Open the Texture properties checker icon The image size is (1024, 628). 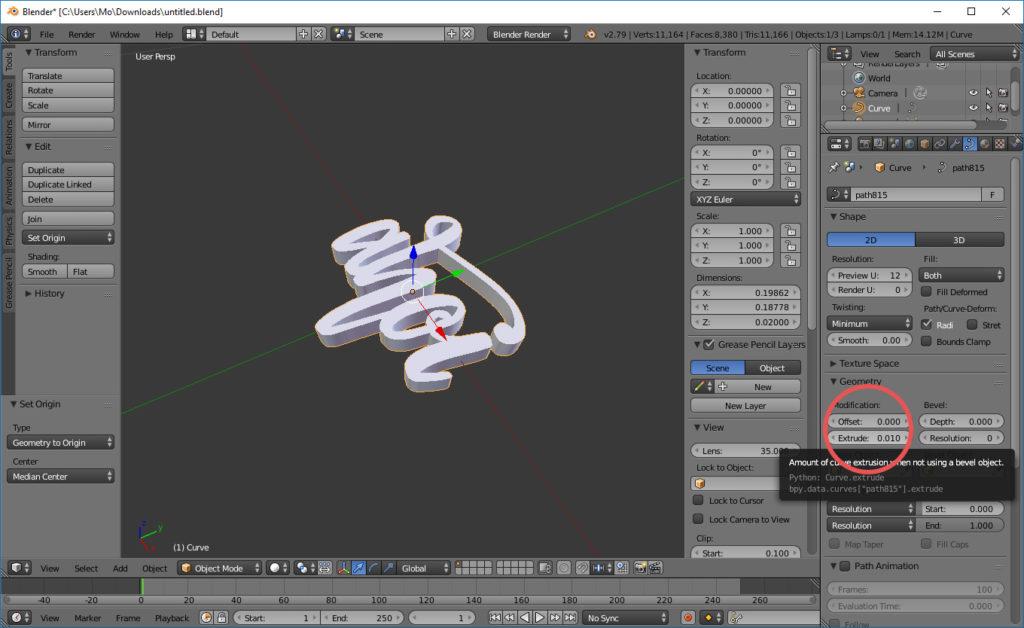(1000, 144)
